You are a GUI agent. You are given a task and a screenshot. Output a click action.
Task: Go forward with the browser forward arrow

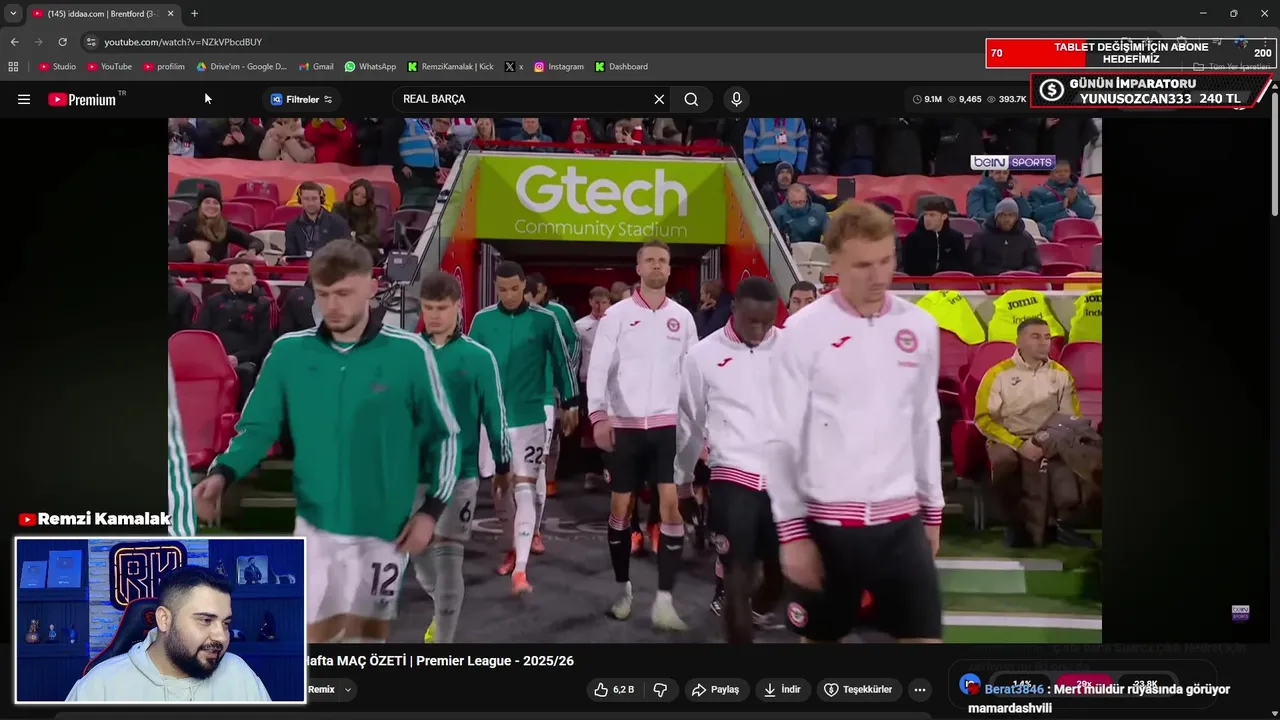[x=38, y=42]
